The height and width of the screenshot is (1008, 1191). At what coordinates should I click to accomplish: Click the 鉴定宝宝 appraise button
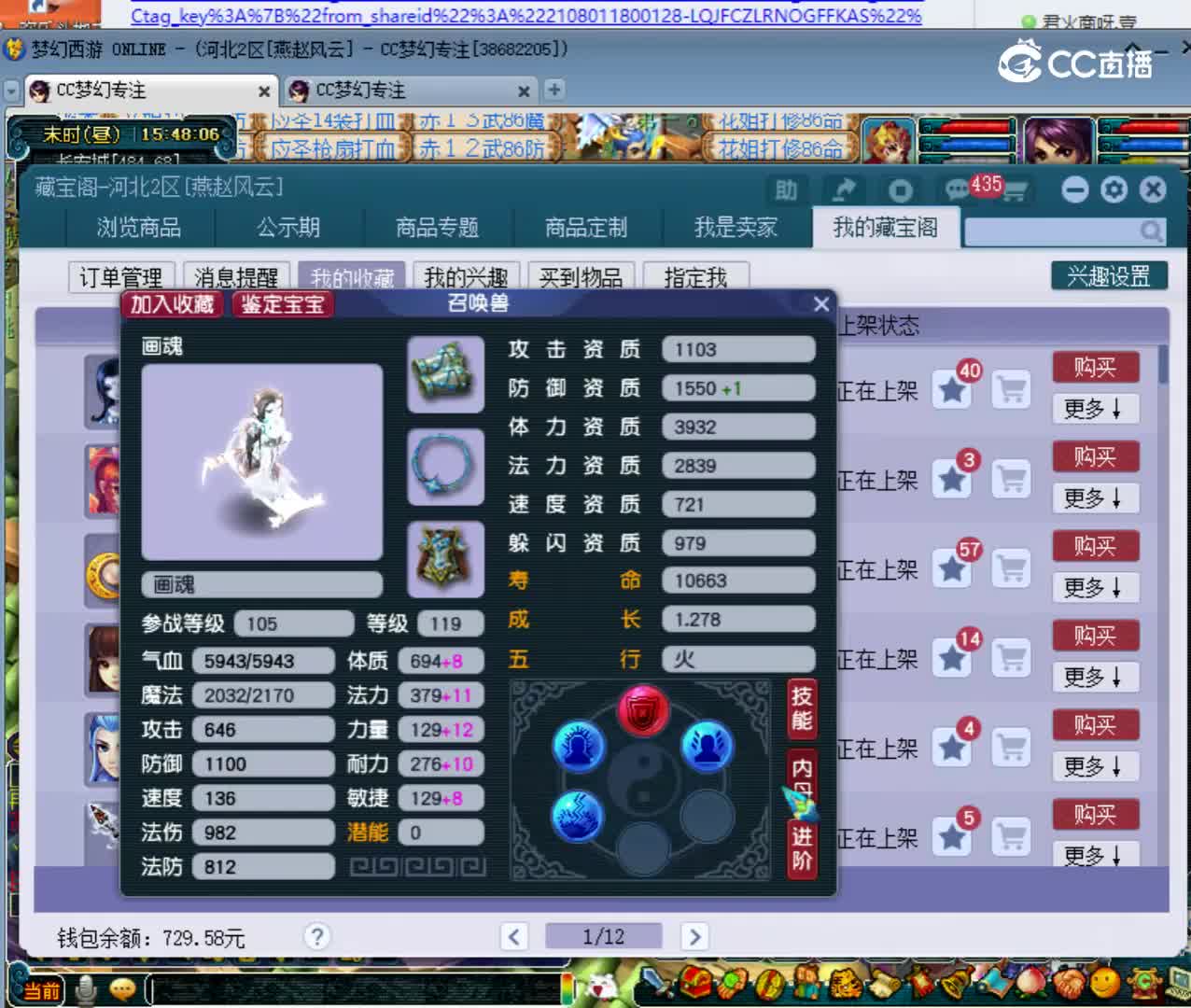point(283,304)
